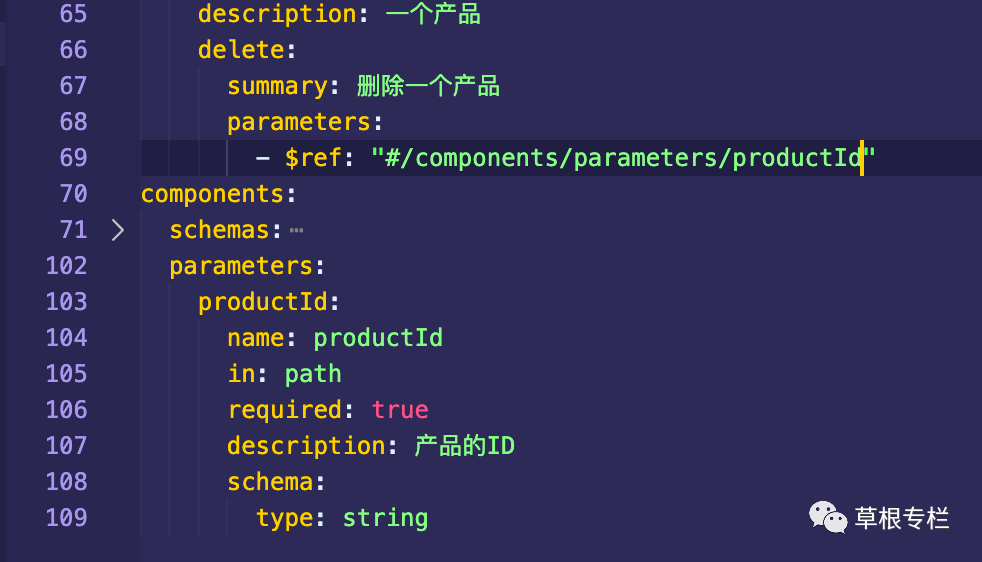The height and width of the screenshot is (562, 982).
Task: Click the WeChat logo icon in watermark
Action: (827, 518)
